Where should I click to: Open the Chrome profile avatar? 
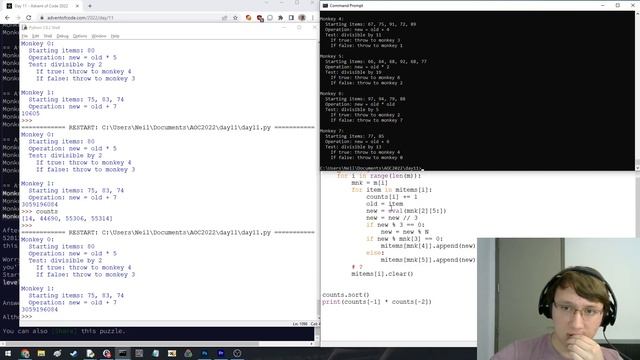click(x=302, y=18)
